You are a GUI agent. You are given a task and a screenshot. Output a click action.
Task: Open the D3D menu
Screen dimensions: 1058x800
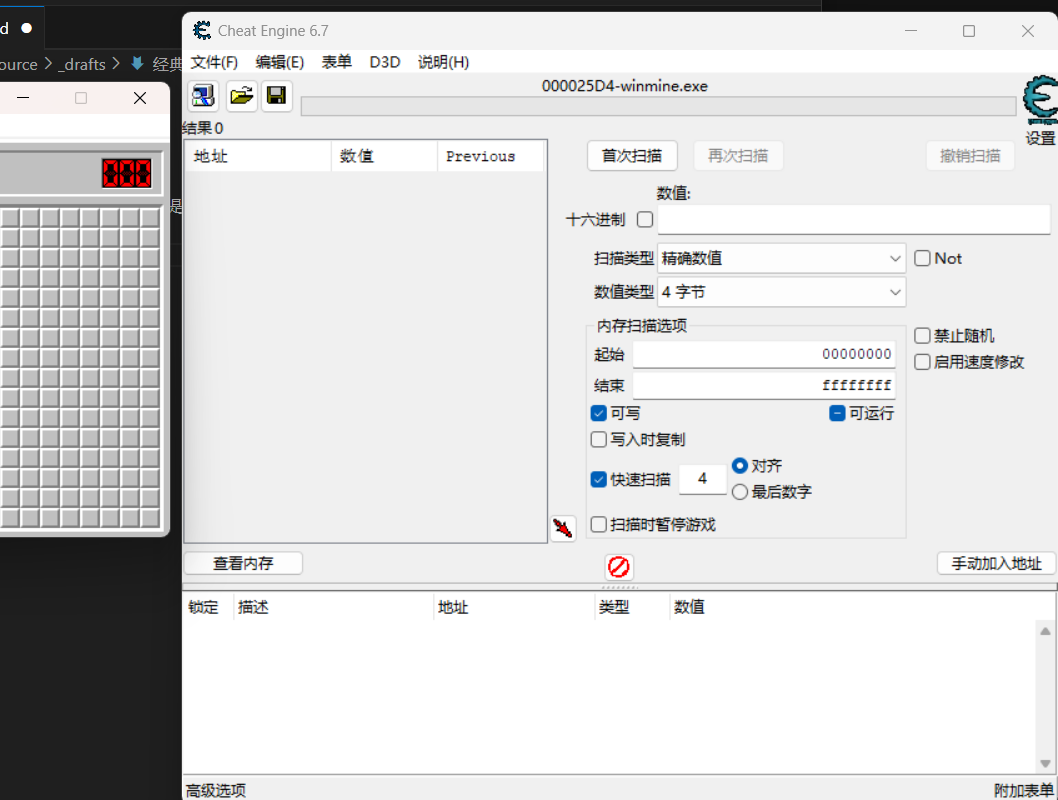click(x=385, y=62)
